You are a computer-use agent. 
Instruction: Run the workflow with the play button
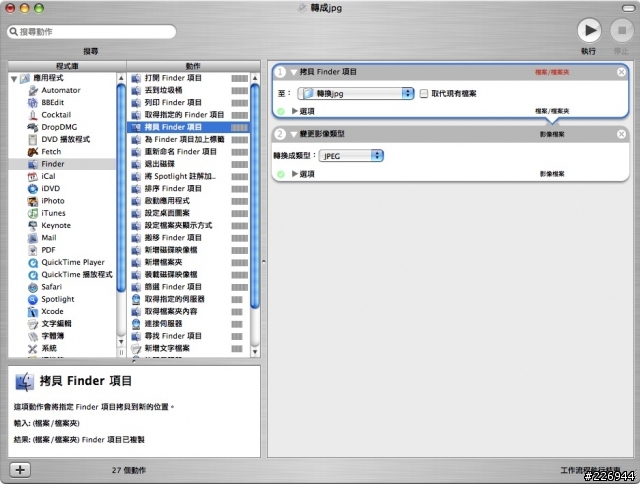(x=589, y=31)
